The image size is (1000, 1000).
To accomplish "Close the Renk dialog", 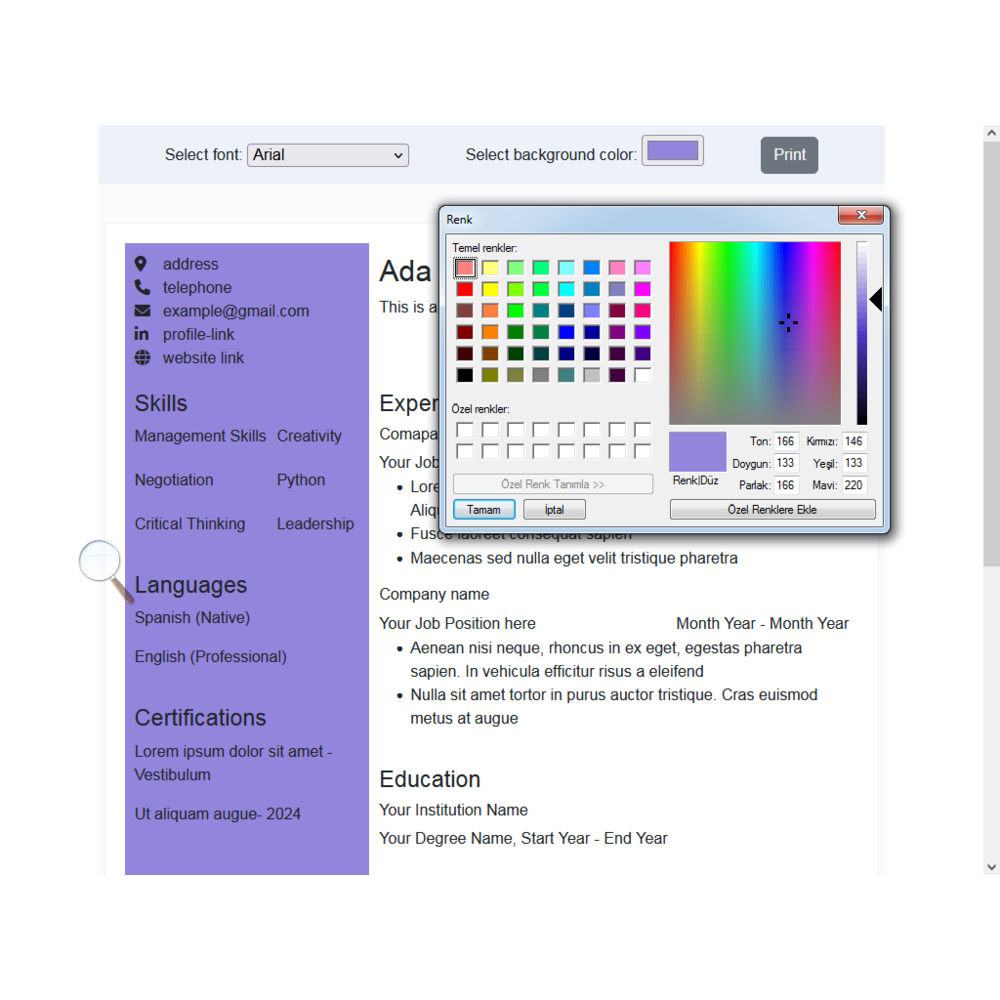I will (x=860, y=216).
